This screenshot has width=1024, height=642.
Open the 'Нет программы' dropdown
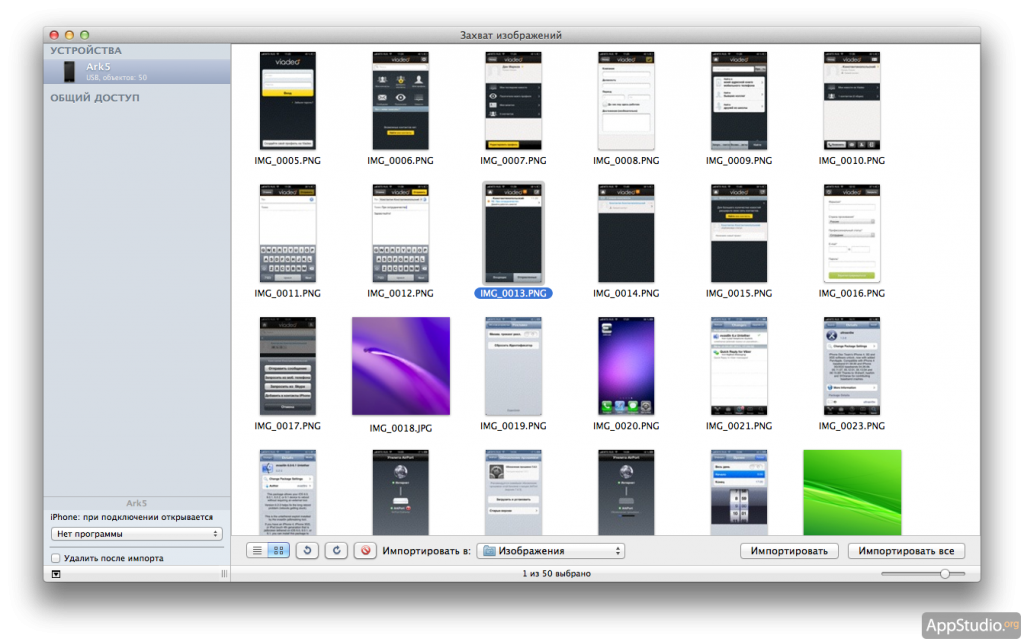pos(136,534)
